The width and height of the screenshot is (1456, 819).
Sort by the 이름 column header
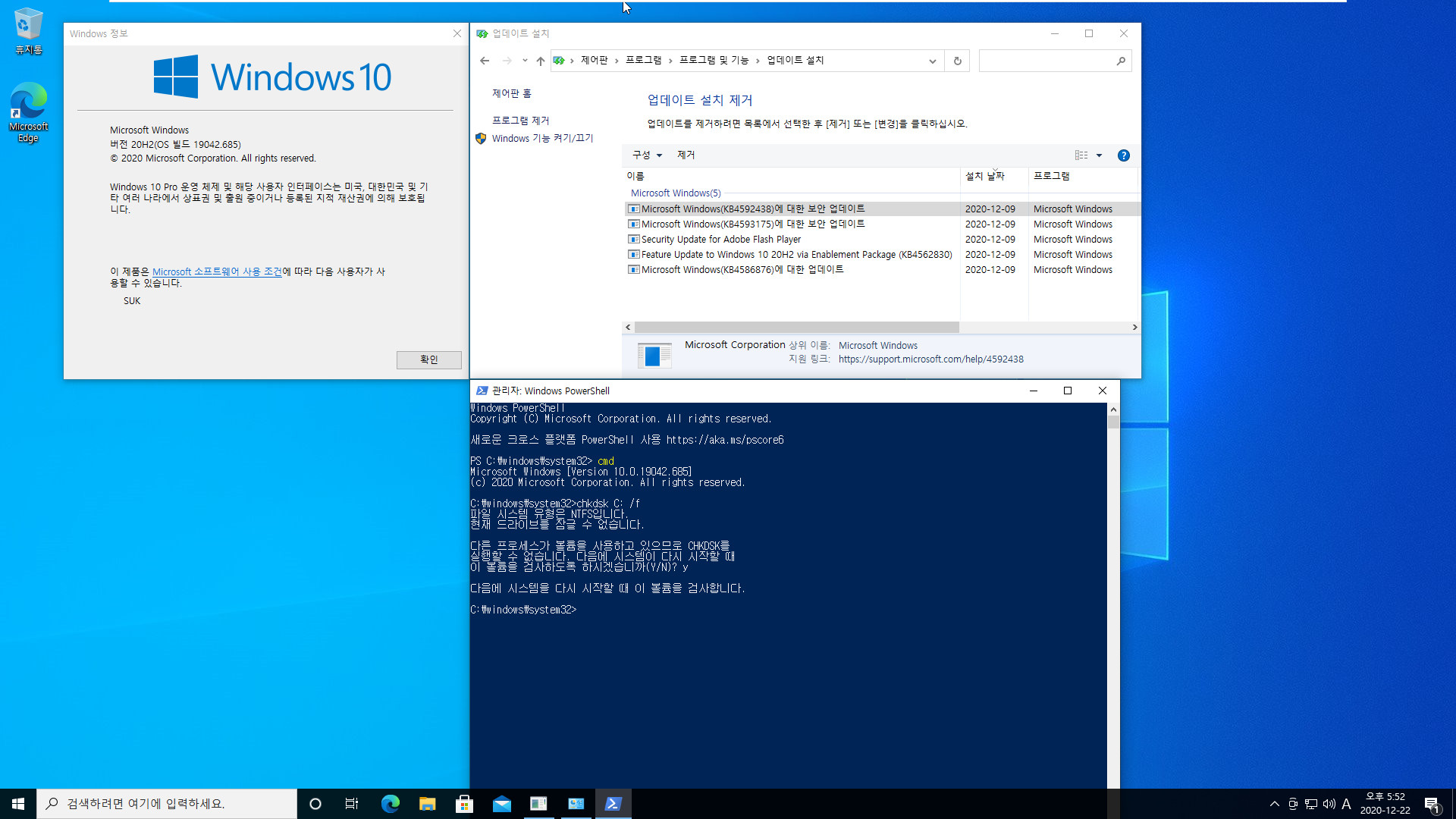[791, 176]
